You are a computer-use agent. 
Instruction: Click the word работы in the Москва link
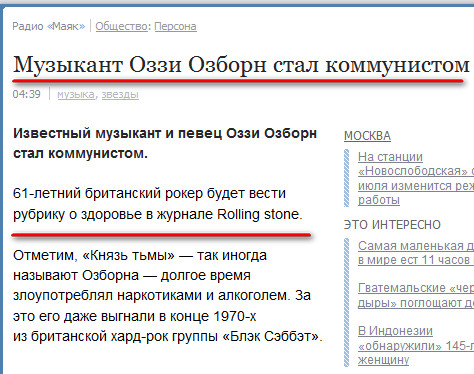coord(379,200)
